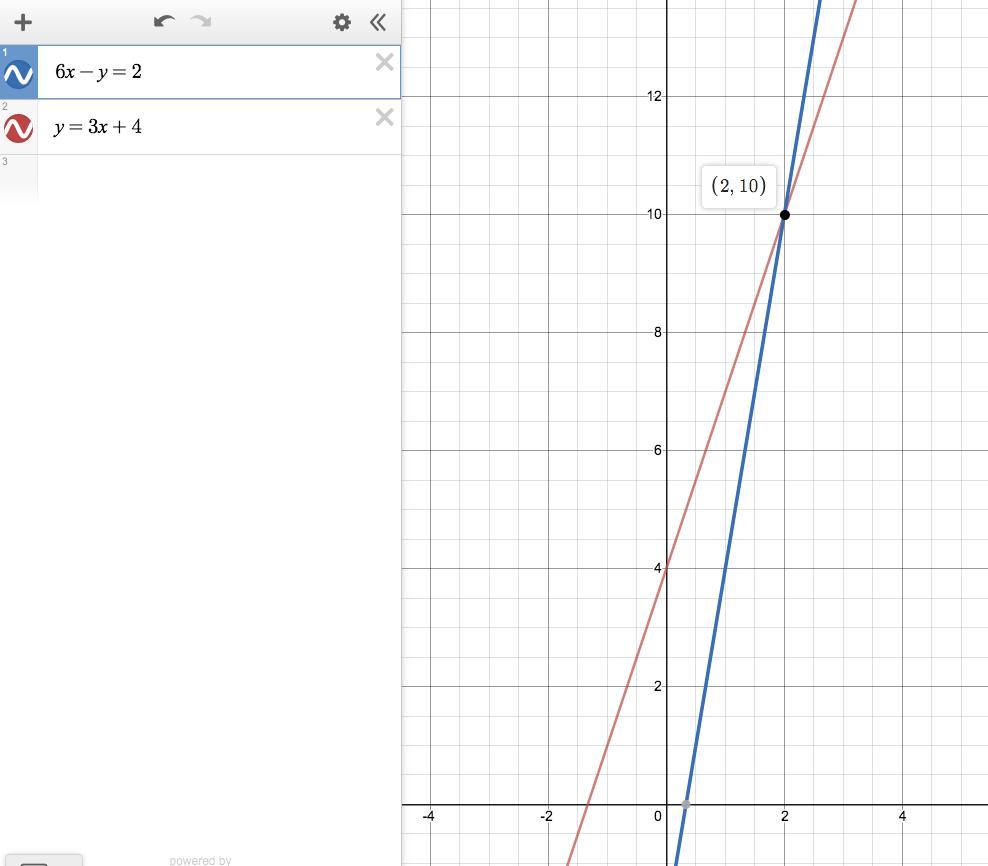Click x-axis label -4
The width and height of the screenshot is (988, 866).
pos(428,816)
